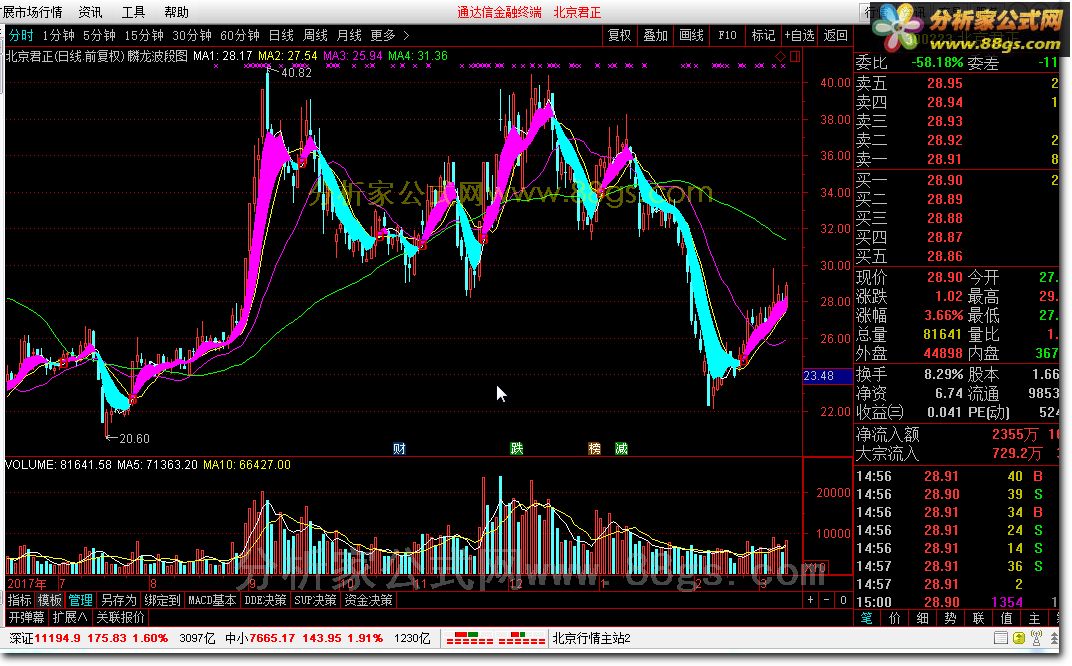Image resolution: width=1072 pixels, height=666 pixels.
Task: Click the 画线 drawing button
Action: (691, 36)
